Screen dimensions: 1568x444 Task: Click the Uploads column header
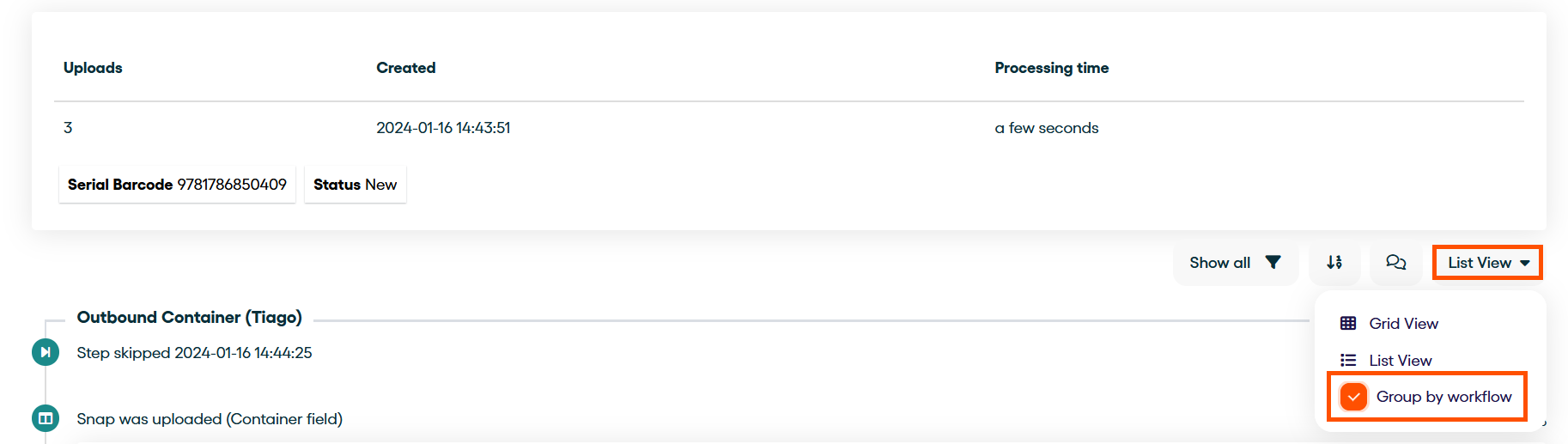click(x=93, y=68)
